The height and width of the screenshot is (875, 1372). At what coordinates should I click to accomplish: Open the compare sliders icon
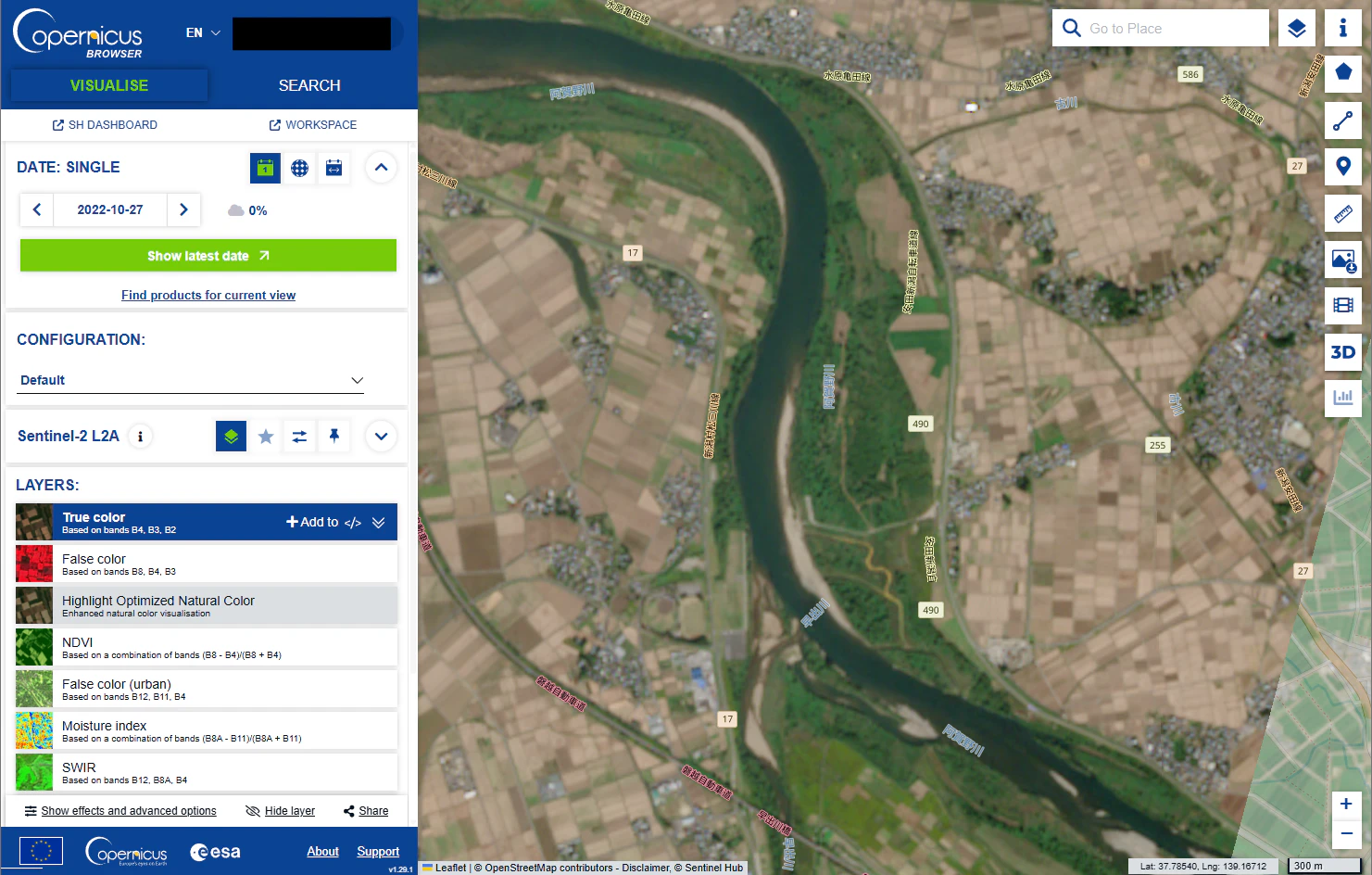(x=299, y=436)
